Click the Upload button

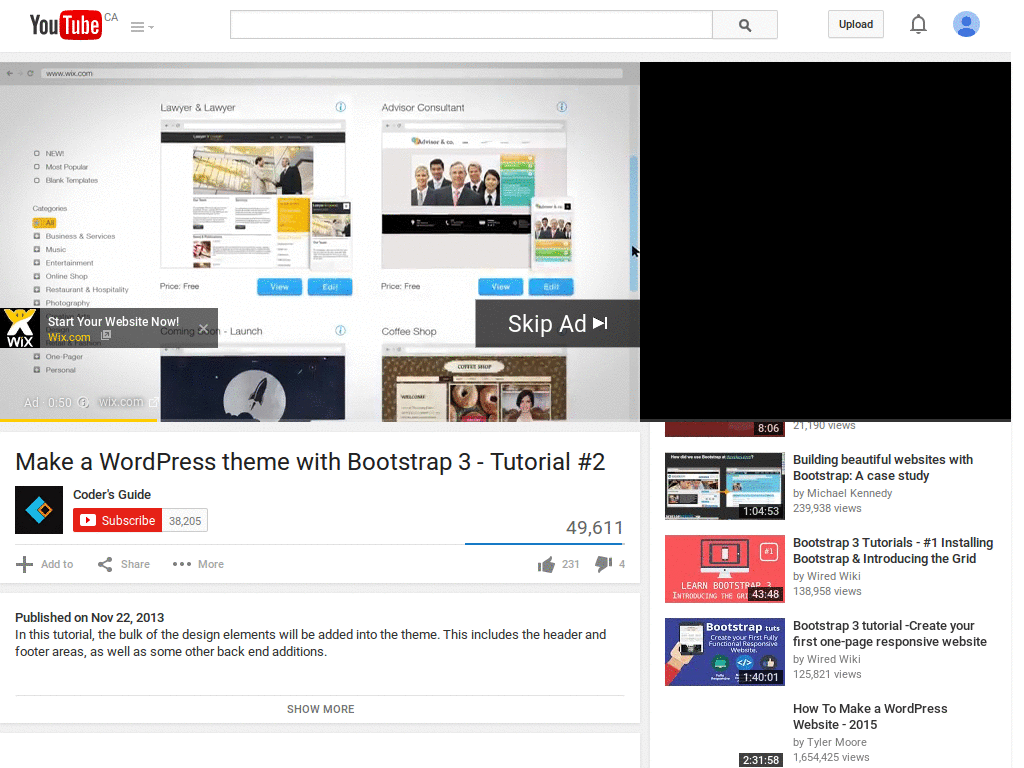(x=856, y=24)
